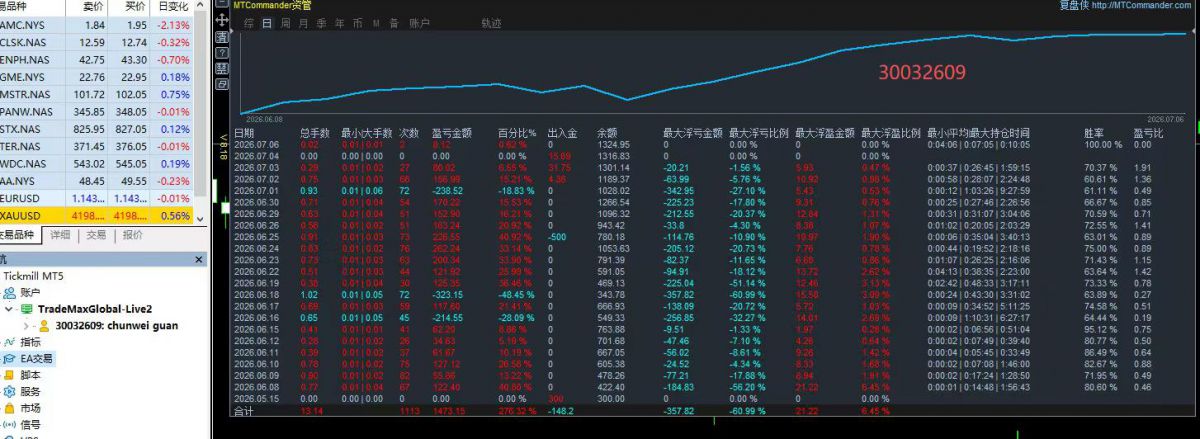
Task: Select the Tickmill MT5 tree item
Action: [35, 276]
